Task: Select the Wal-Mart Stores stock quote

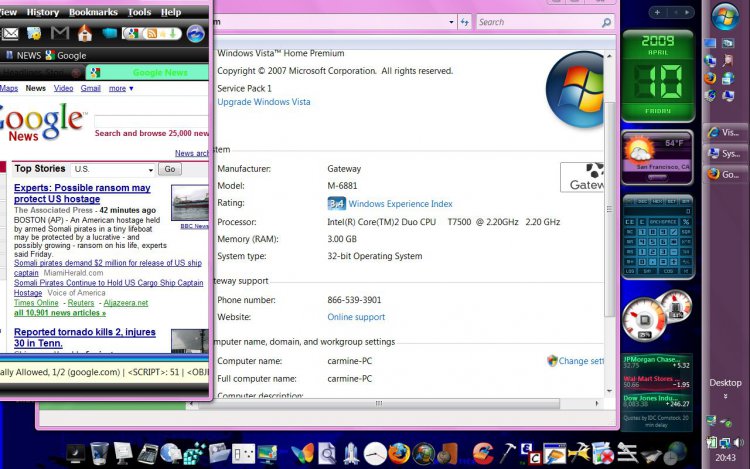Action: click(x=657, y=381)
